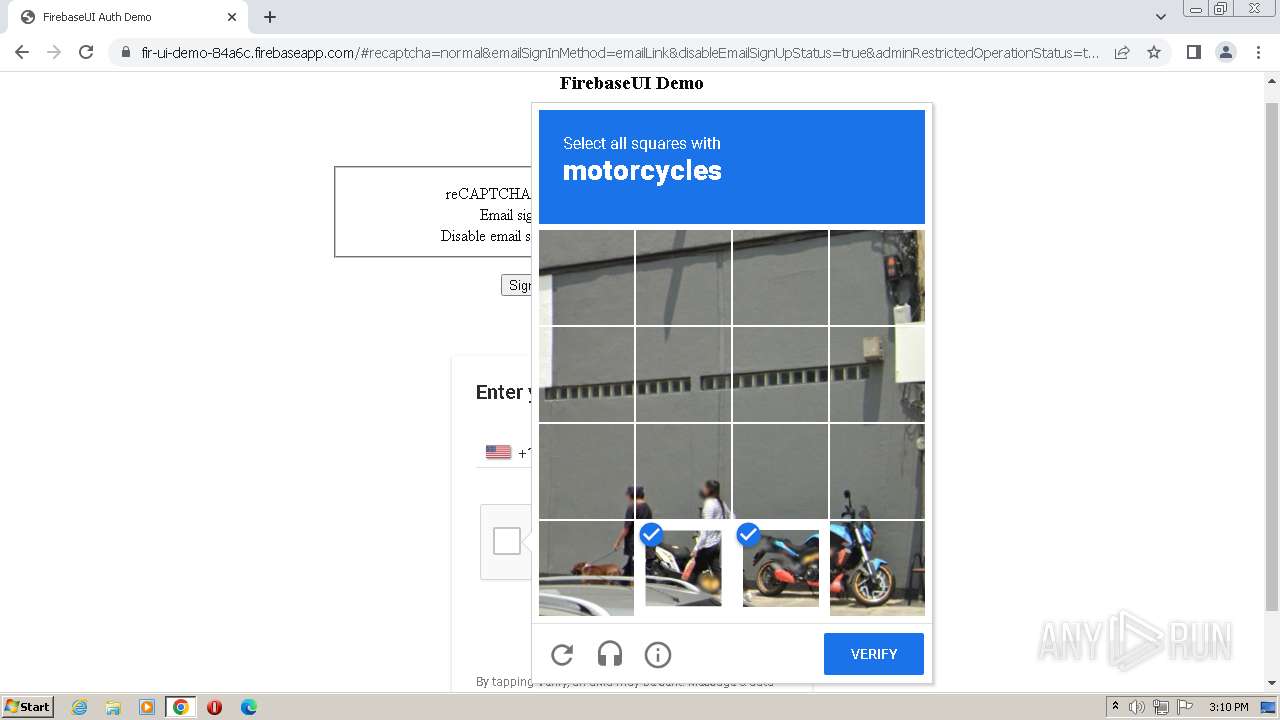
Task: Open the network tray icon
Action: (1161, 707)
